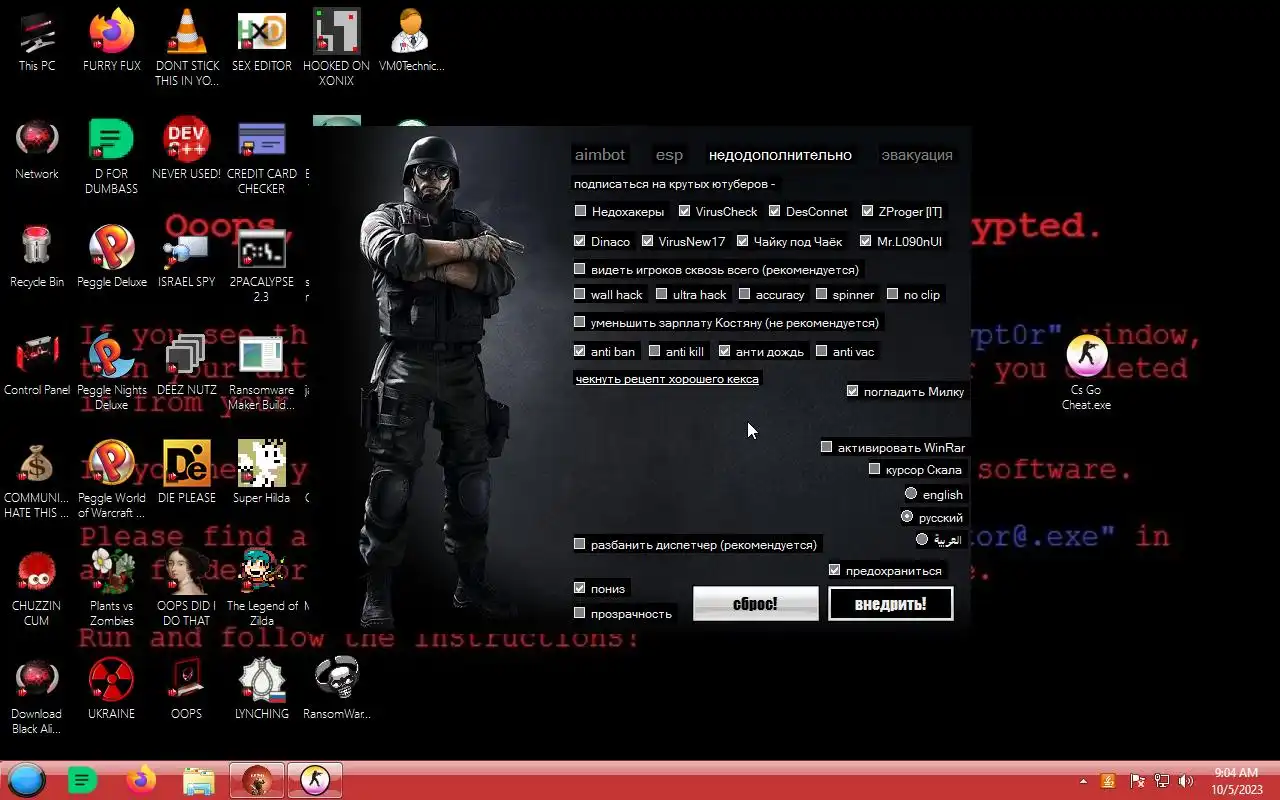Enable the anti vac checkbox
The height and width of the screenshot is (800, 1280).
pyautogui.click(x=821, y=351)
